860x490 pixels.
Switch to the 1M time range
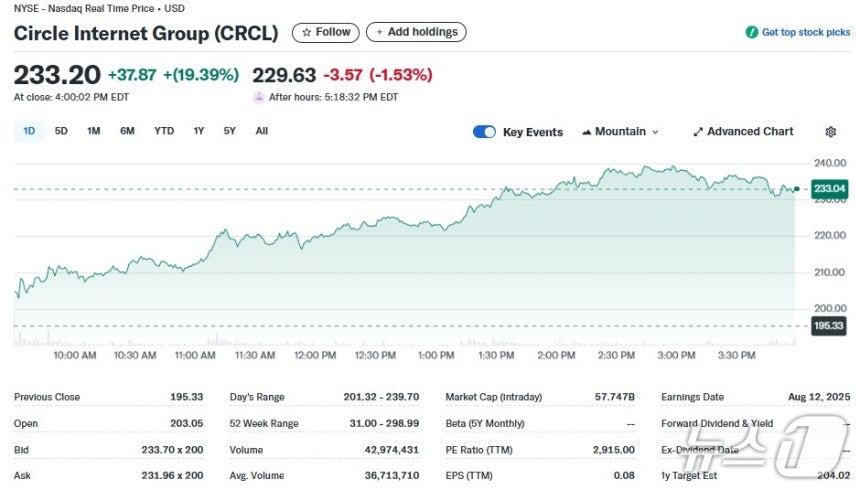point(94,131)
